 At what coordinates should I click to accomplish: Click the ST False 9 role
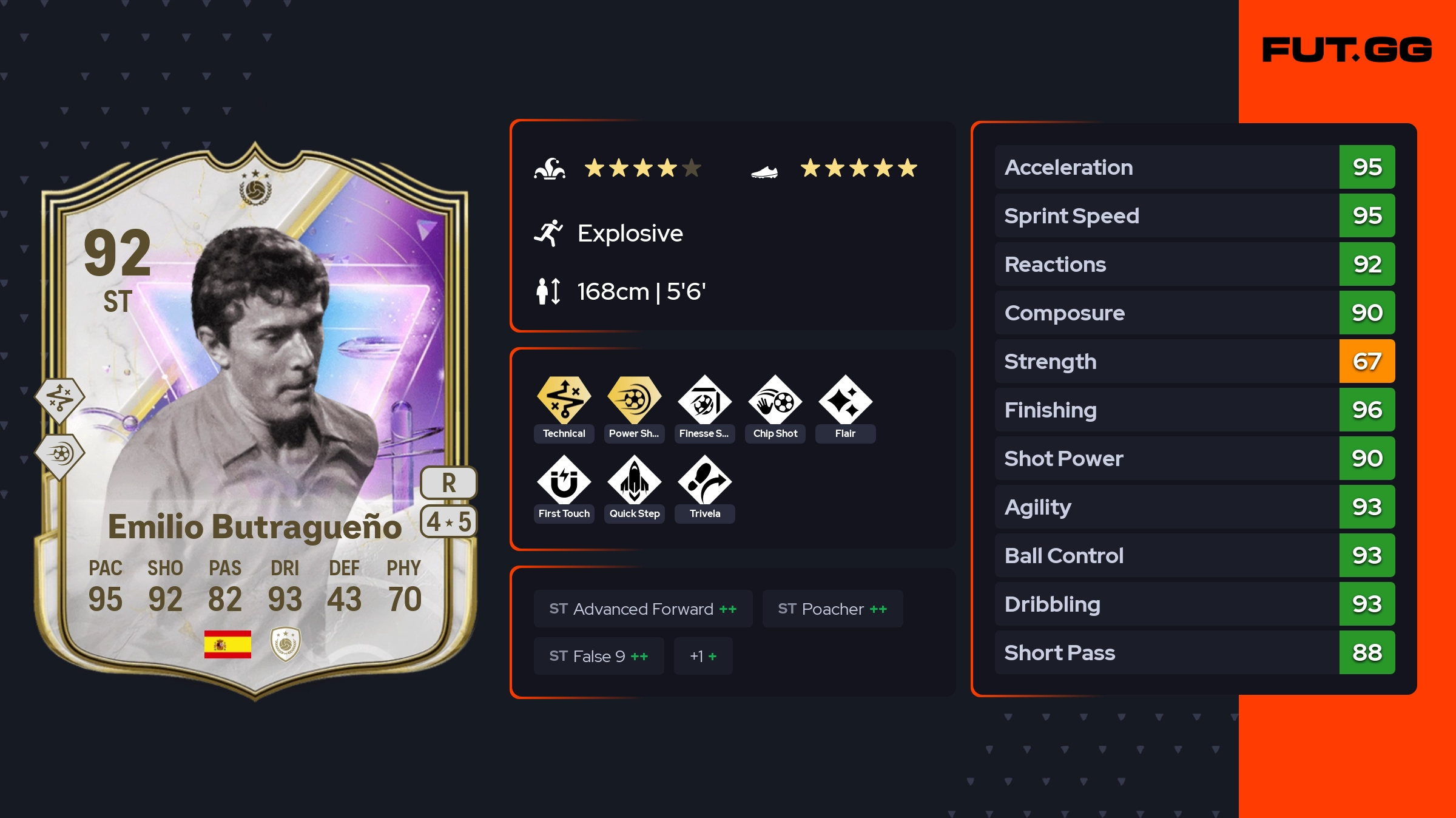(x=599, y=656)
